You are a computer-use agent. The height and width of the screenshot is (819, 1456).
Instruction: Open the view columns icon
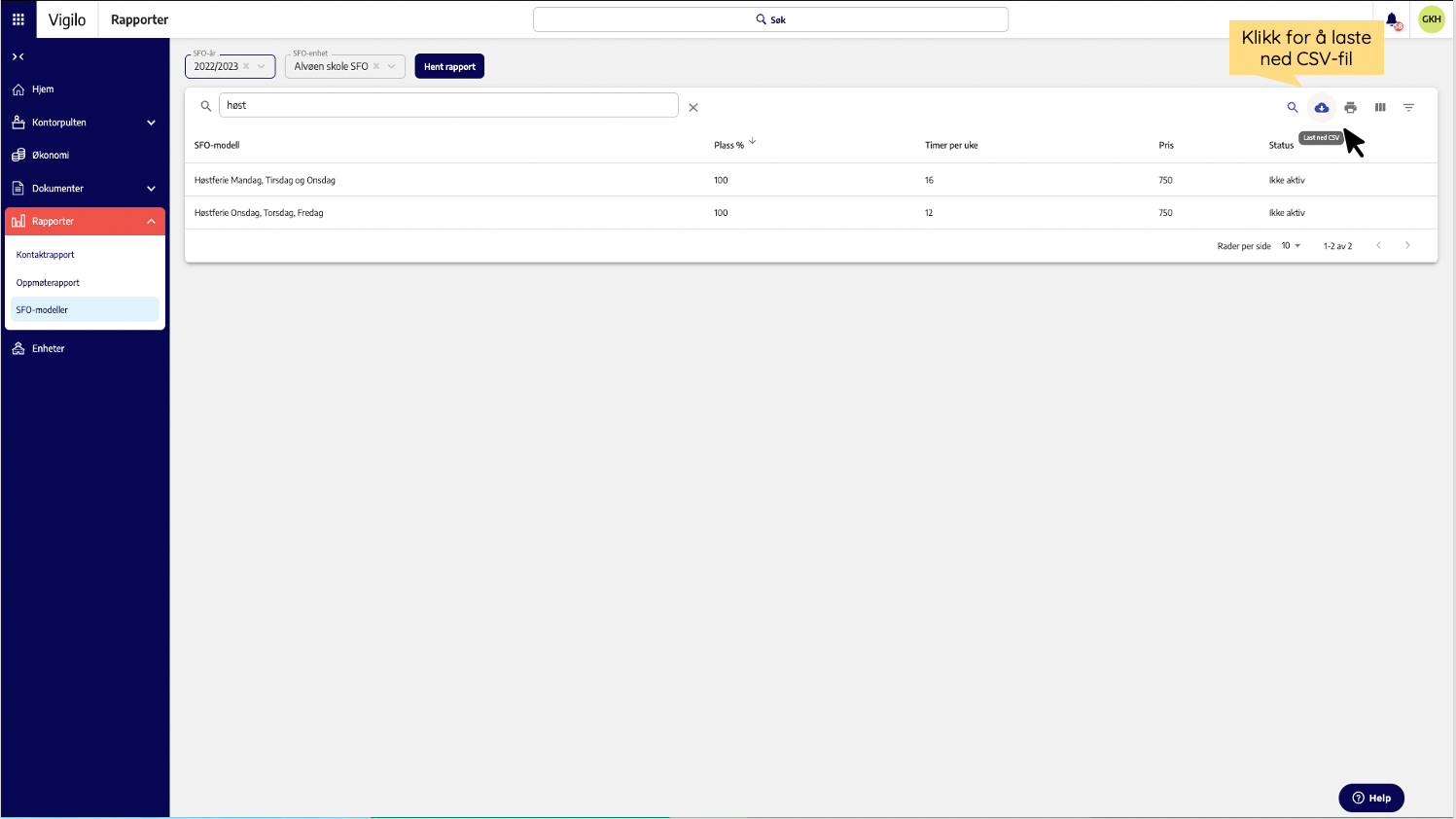click(x=1380, y=108)
